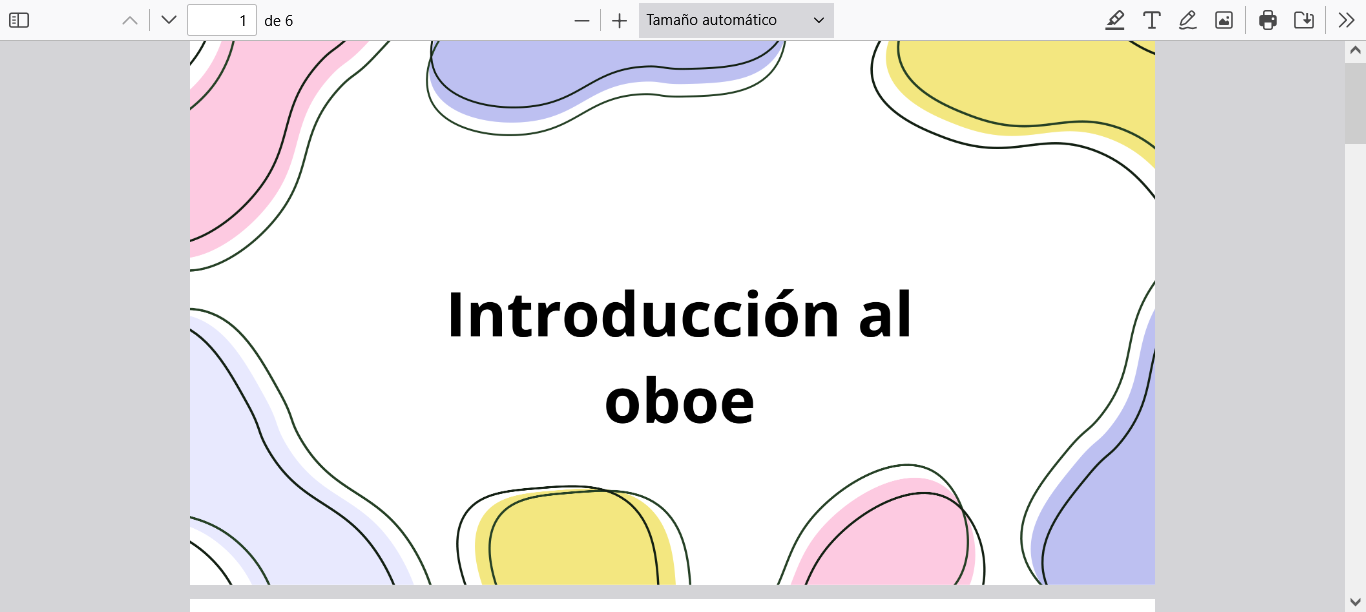This screenshot has height=612, width=1366.
Task: Open the Tamaño automático zoom dropdown
Action: tap(735, 20)
